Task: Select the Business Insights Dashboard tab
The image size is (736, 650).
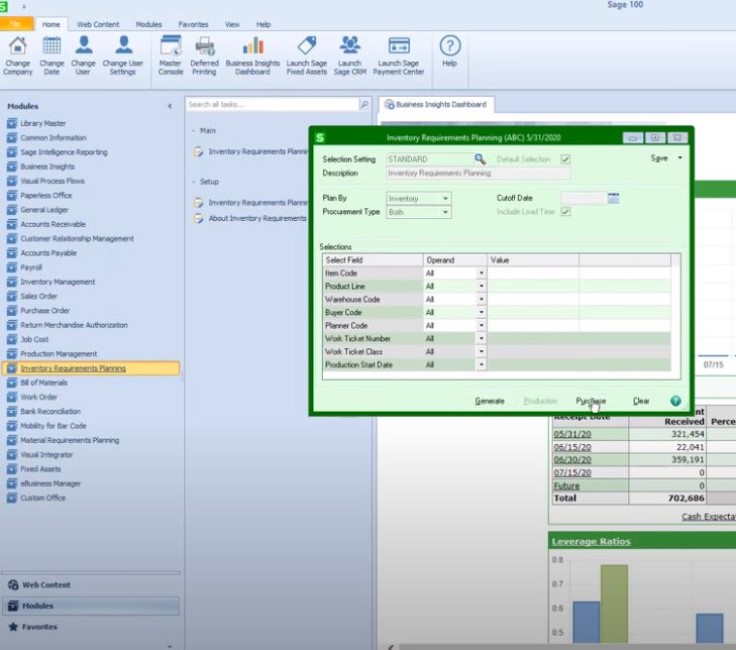Action: pos(436,105)
